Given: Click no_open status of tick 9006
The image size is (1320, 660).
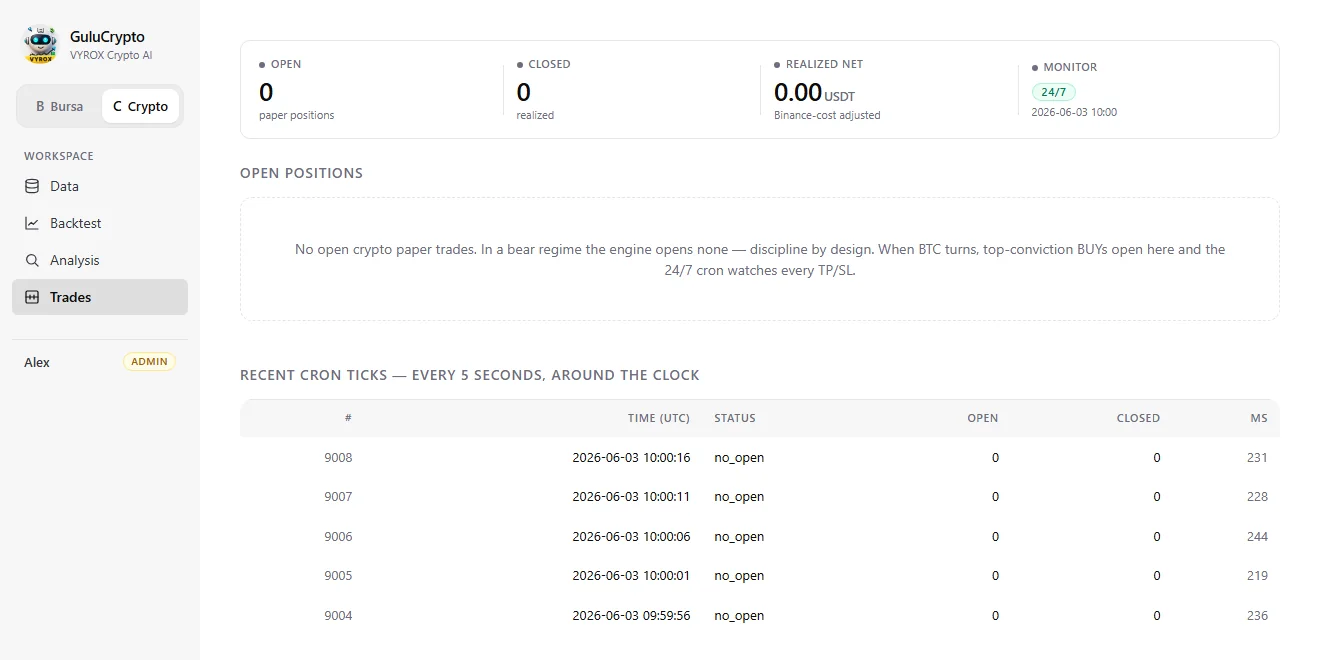Looking at the screenshot, I should (739, 537).
